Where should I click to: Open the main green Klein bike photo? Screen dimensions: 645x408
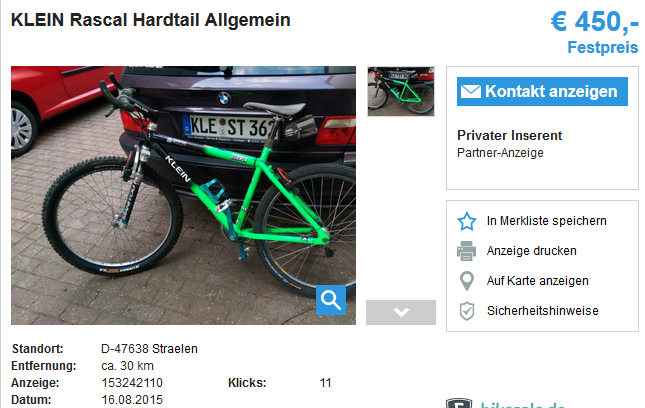[x=183, y=195]
